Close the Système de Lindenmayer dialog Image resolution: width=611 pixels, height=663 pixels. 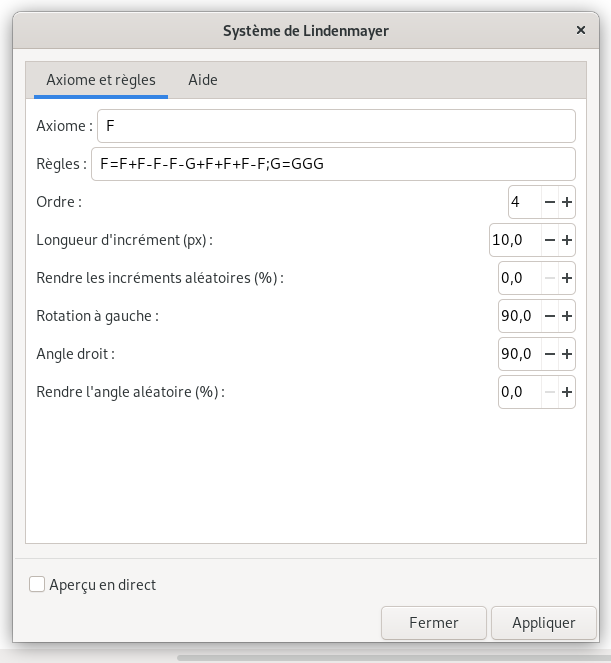(x=581, y=30)
